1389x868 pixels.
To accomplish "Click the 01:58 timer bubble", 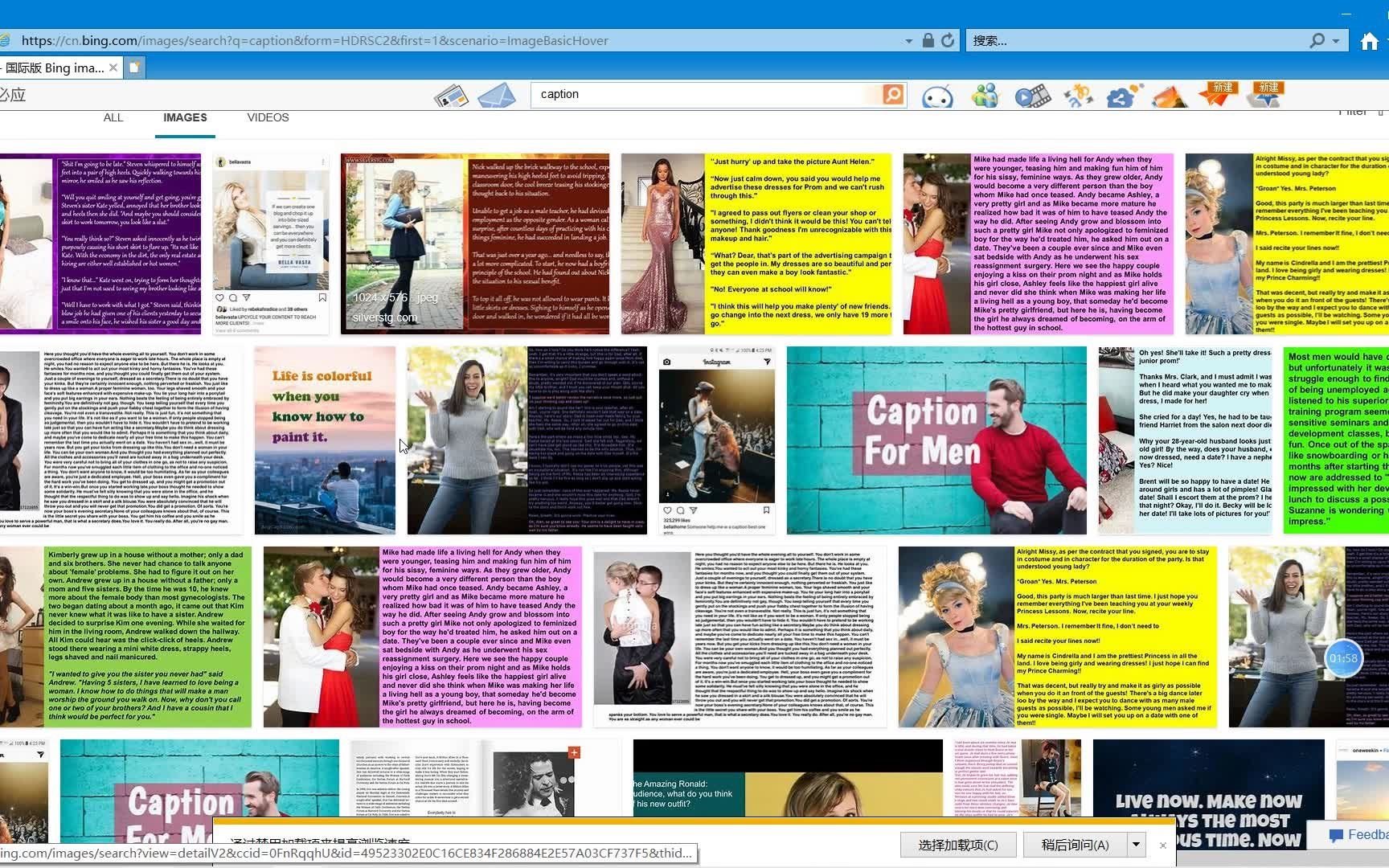I will click(1343, 658).
